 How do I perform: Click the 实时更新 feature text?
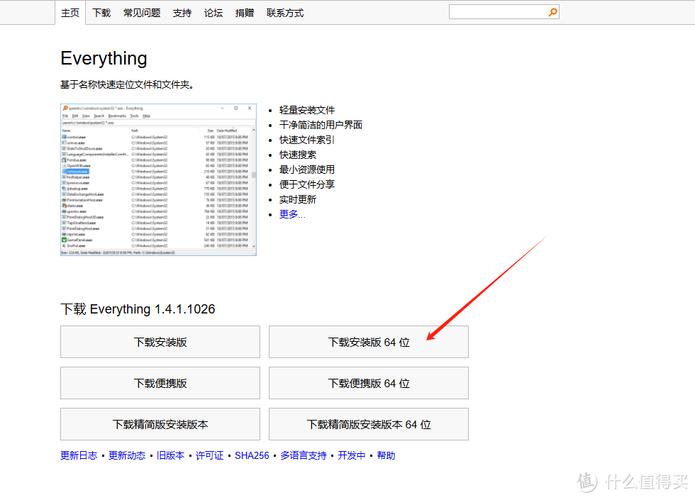(x=297, y=199)
